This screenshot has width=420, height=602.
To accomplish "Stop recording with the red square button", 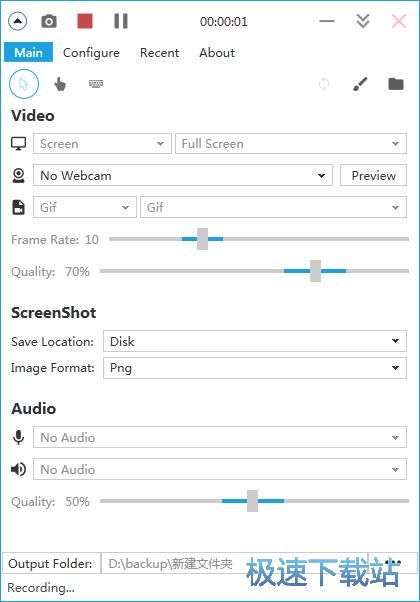I will point(85,21).
